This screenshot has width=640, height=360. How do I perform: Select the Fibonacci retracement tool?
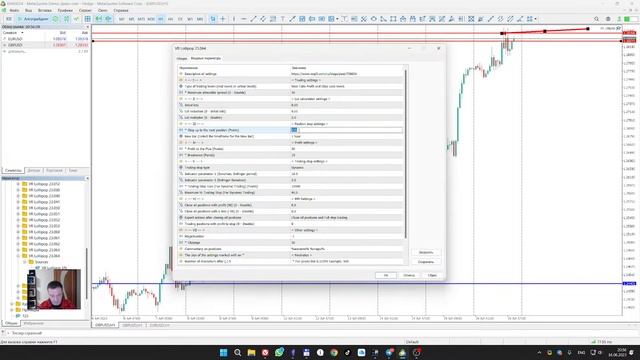(x=273, y=19)
